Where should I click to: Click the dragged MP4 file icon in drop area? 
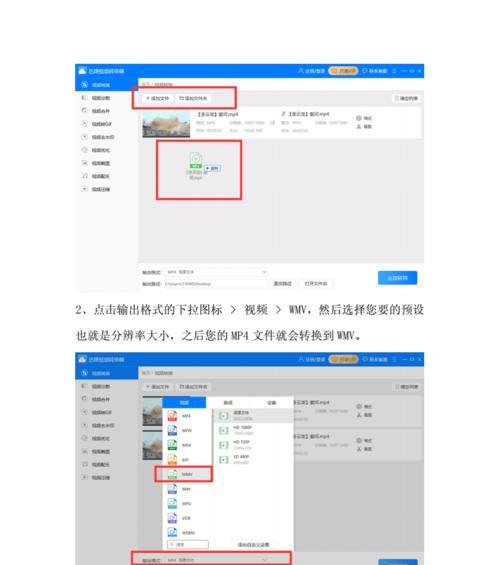click(196, 160)
